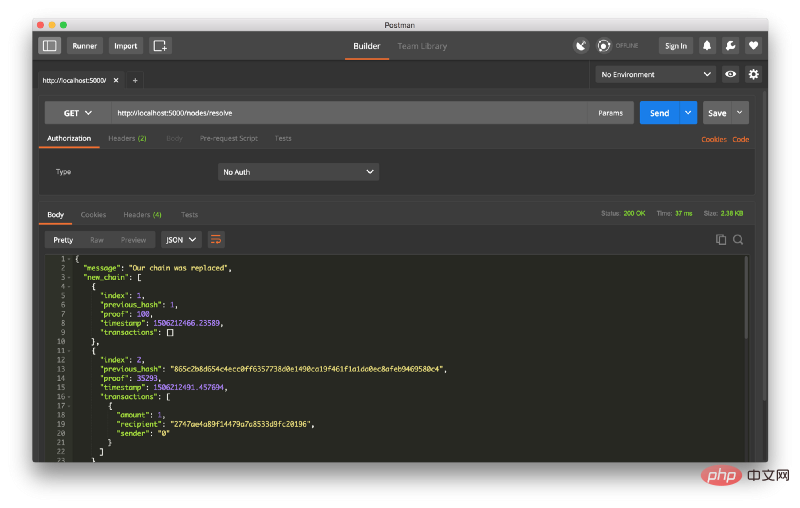This screenshot has width=800, height=508.
Task: Collapse transactions array at line 16
Action: [x=69, y=397]
